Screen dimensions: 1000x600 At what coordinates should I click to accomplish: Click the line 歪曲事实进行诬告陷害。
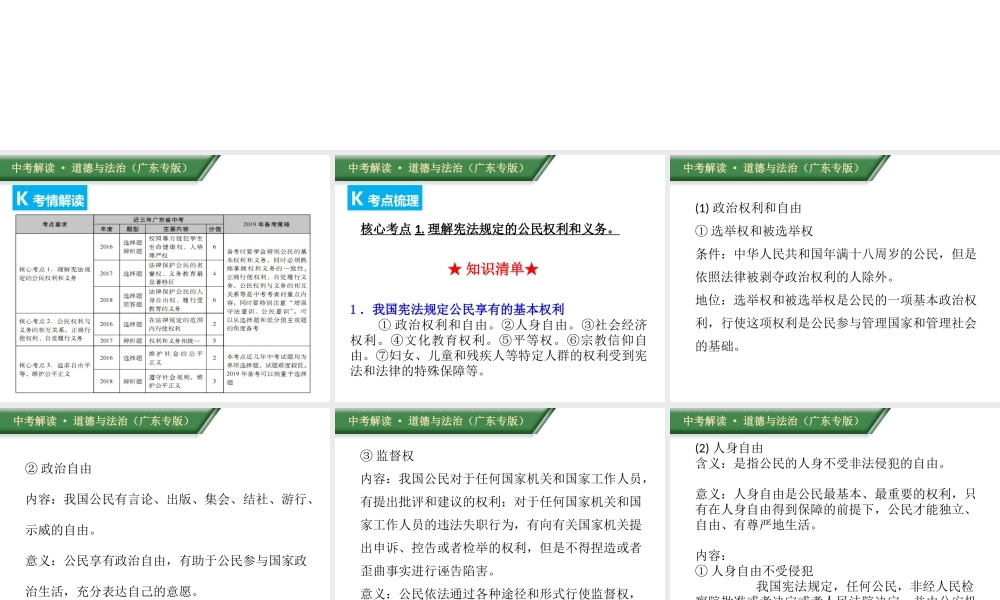(x=428, y=571)
